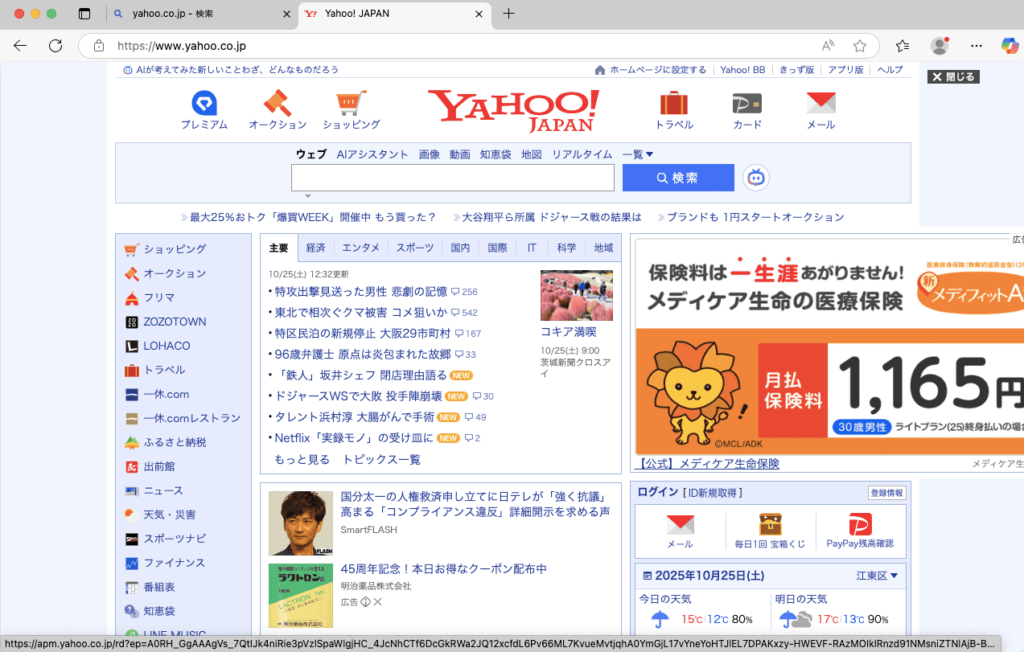This screenshot has height=652, width=1024.
Task: Open the もっと見る news link
Action: 302,459
